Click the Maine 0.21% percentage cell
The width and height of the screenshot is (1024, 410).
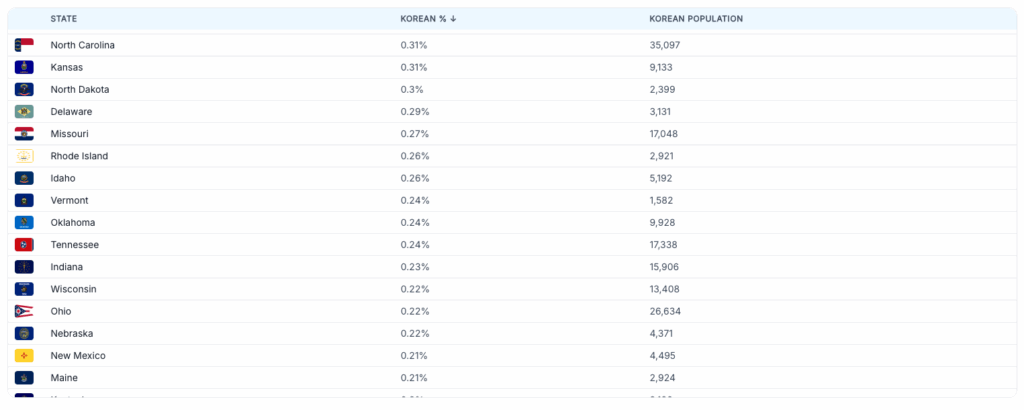[x=414, y=378]
